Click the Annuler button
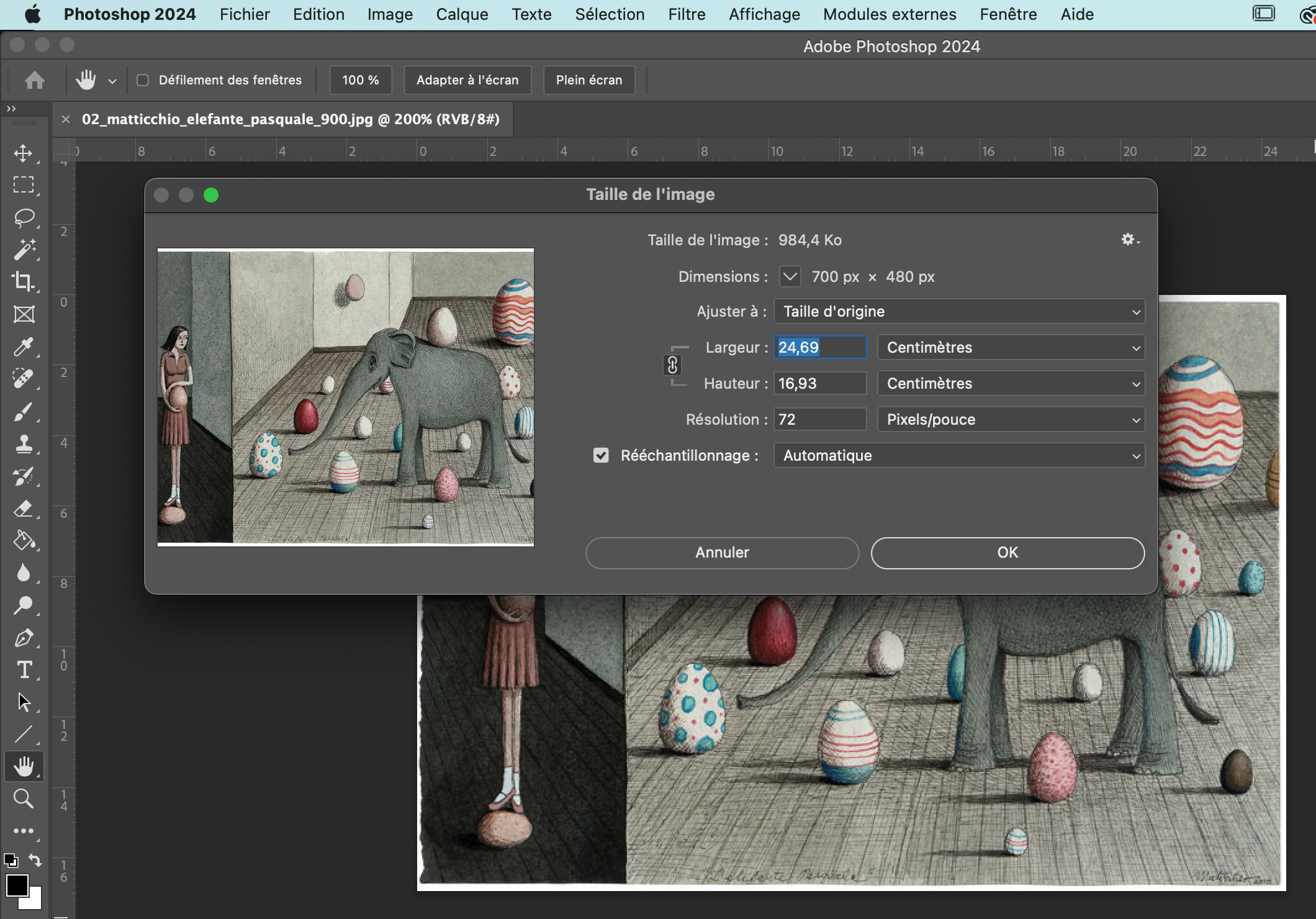1316x919 pixels. (x=722, y=553)
